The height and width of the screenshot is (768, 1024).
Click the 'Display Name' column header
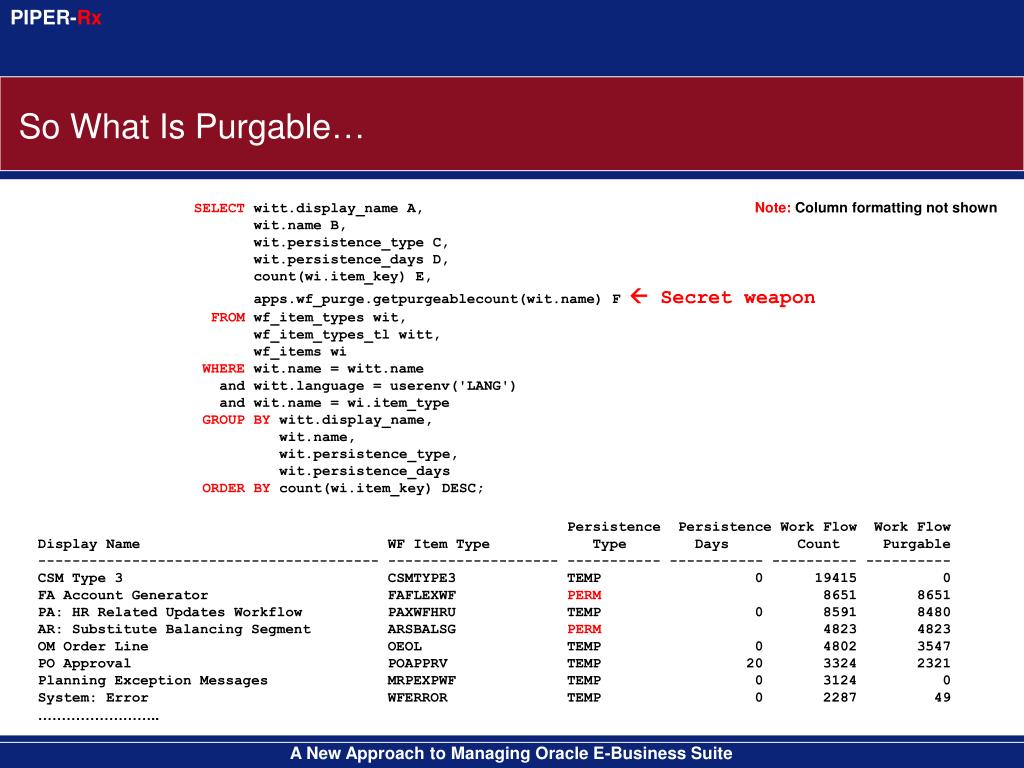click(89, 544)
